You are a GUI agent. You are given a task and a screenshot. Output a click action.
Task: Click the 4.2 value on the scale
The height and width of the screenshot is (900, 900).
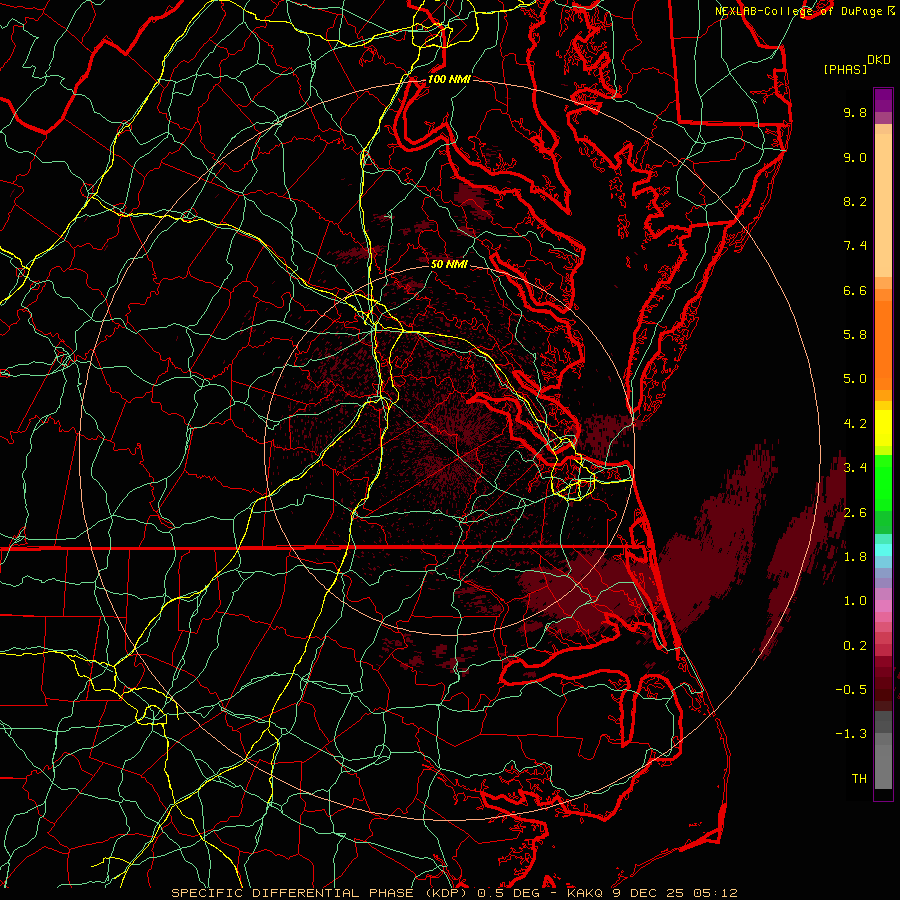point(855,424)
